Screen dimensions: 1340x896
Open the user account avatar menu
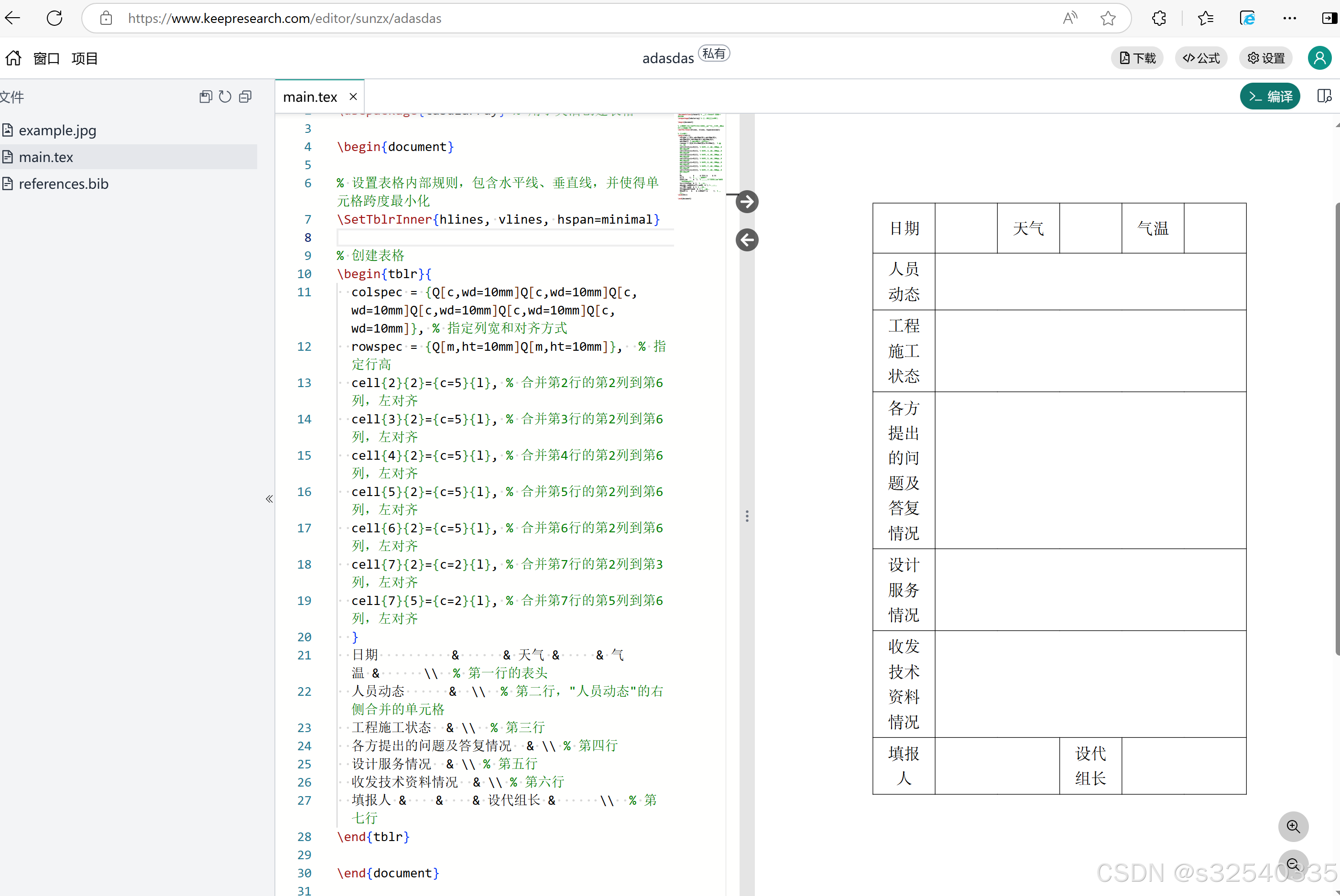(x=1319, y=58)
